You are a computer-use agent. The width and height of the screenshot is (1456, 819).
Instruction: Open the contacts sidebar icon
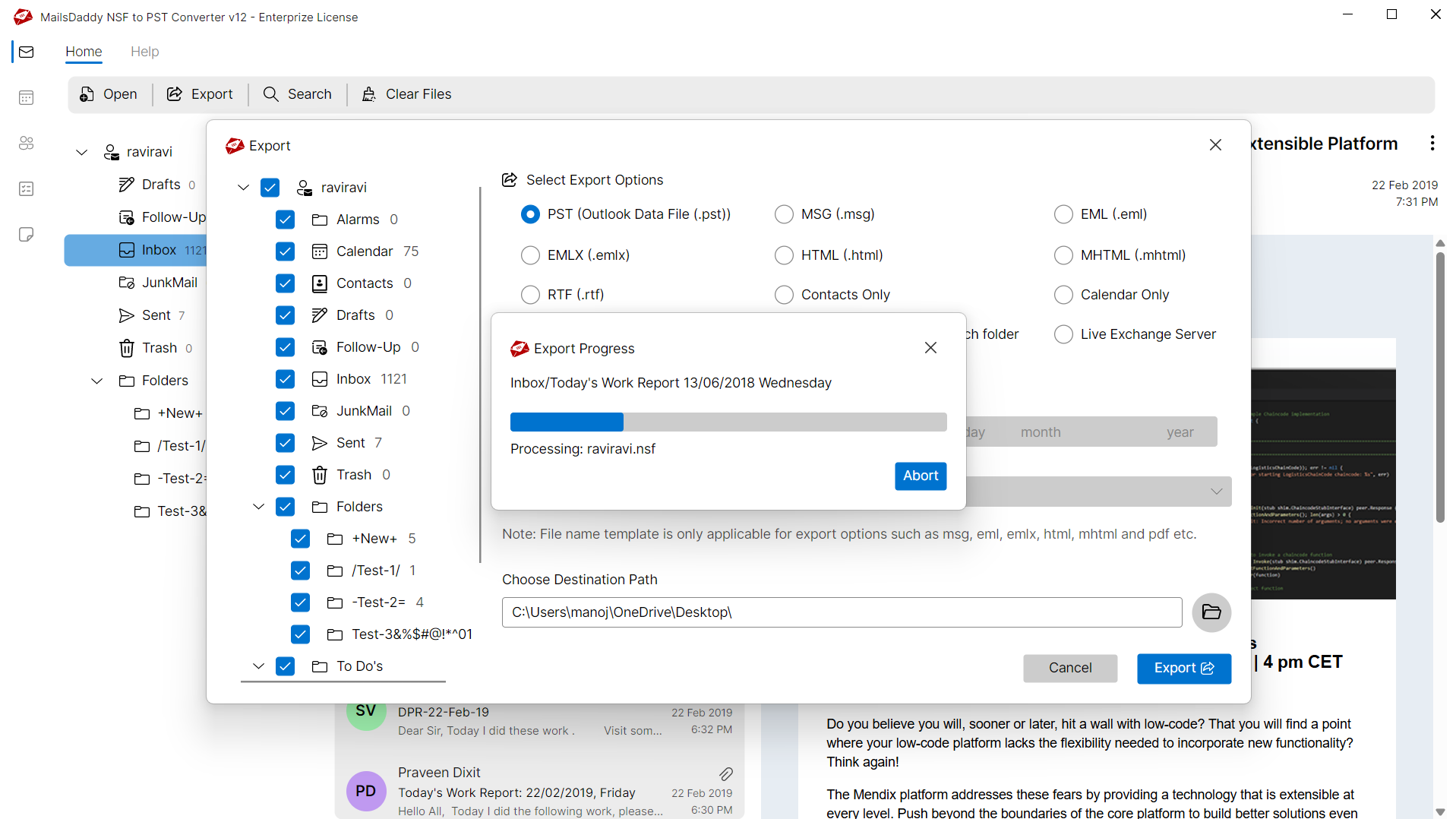click(x=27, y=143)
